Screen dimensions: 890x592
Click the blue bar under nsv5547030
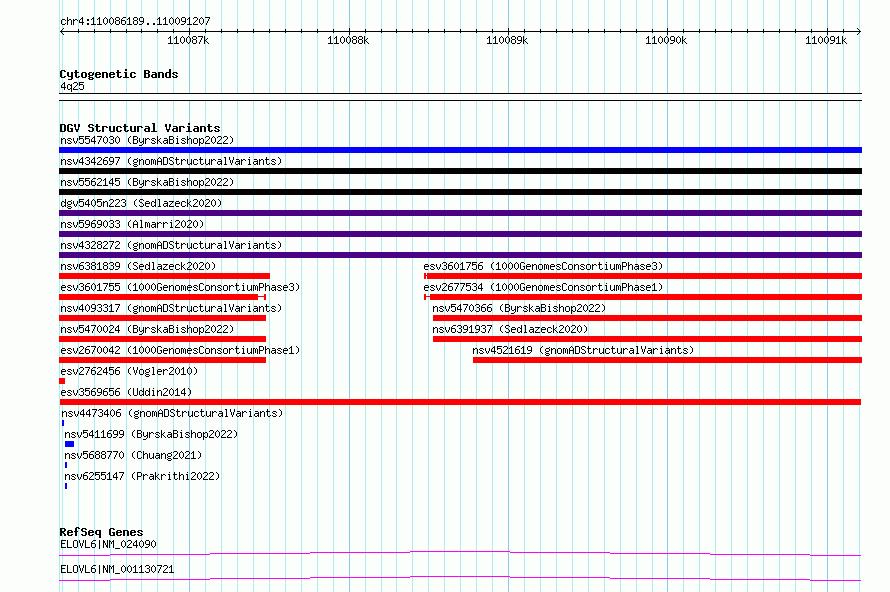coord(460,150)
